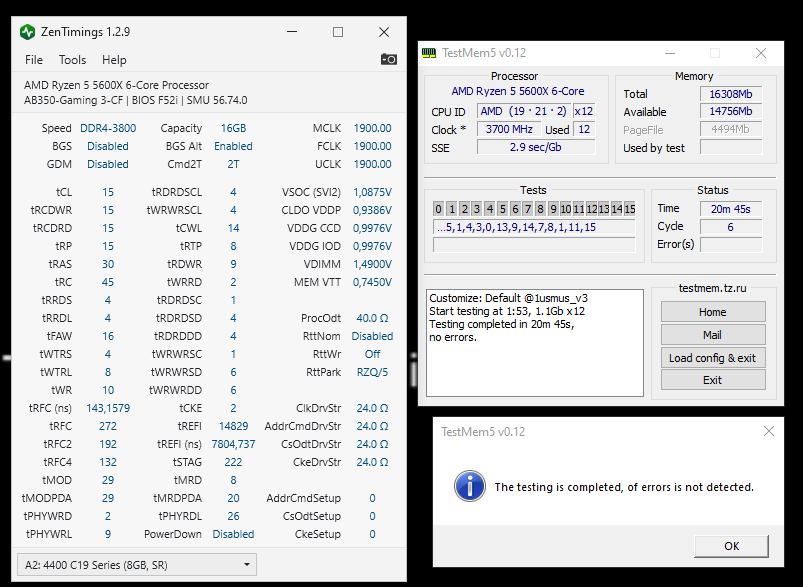Click the Home button in TestMem5
Image resolution: width=803 pixels, height=587 pixels.
coord(713,312)
